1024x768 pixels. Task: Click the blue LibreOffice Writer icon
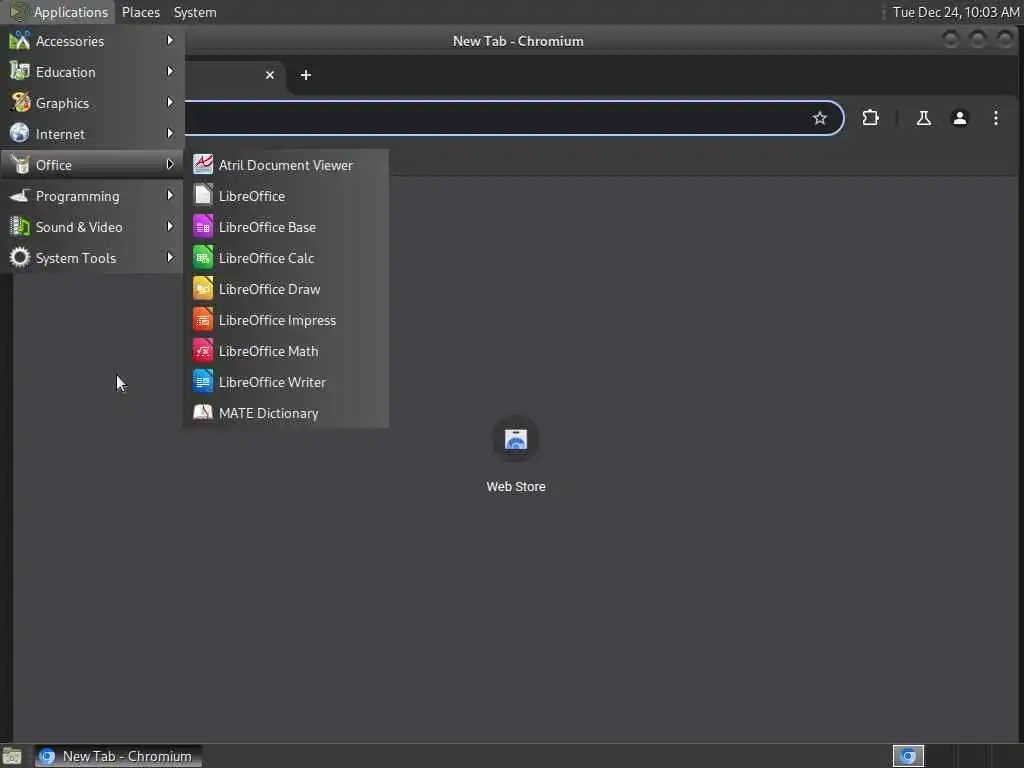tap(203, 381)
